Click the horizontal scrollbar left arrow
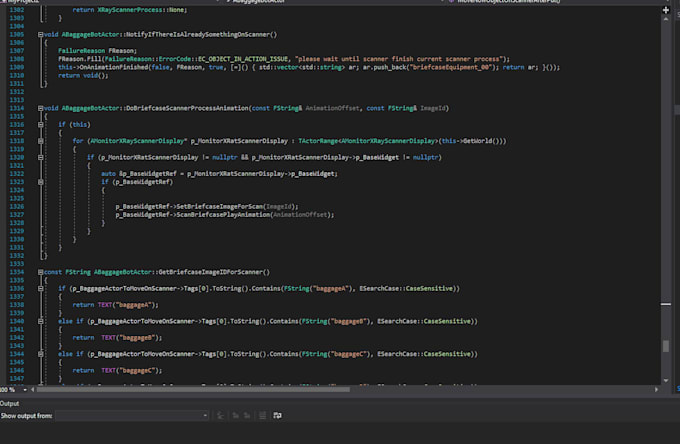Screen dimensions: 680x444 (x=33, y=390)
